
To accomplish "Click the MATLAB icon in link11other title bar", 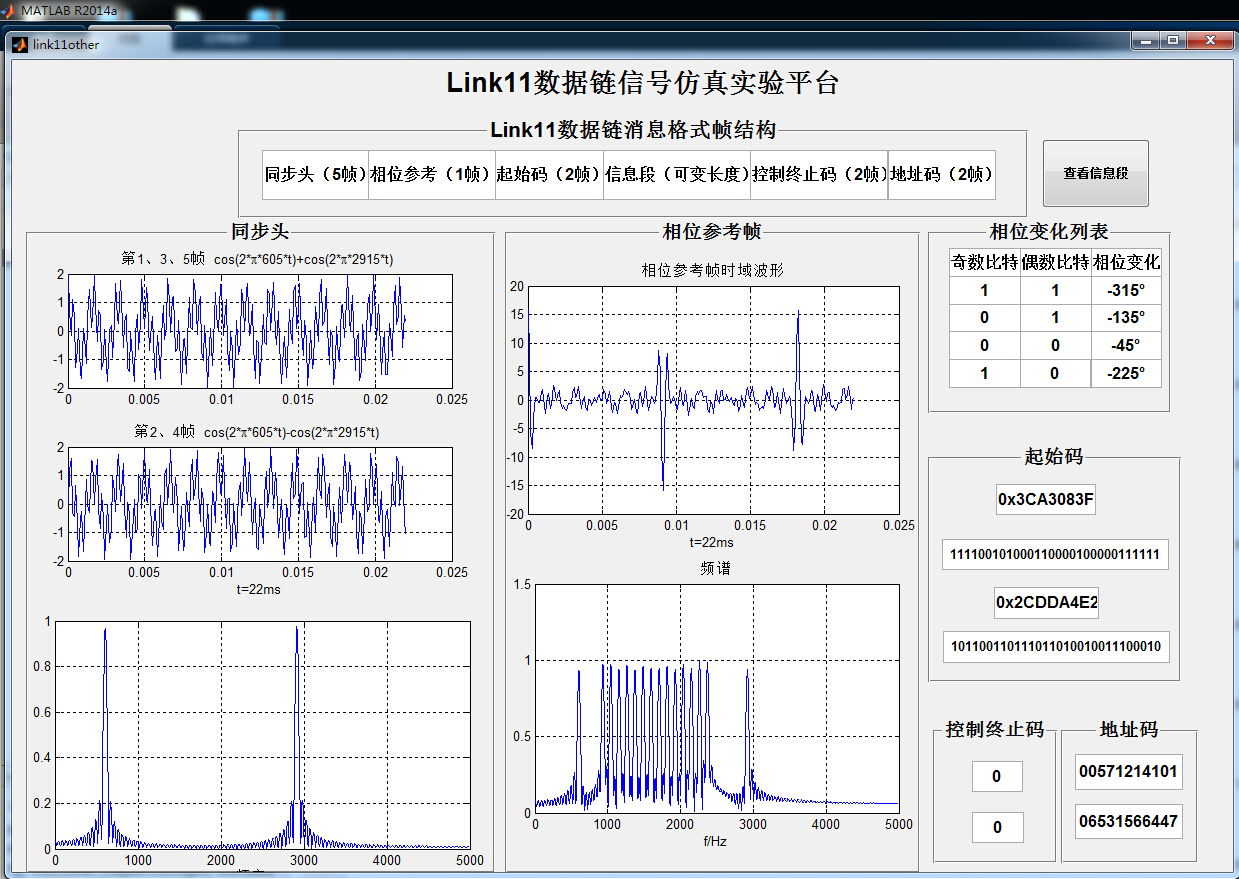I will 19,44.
